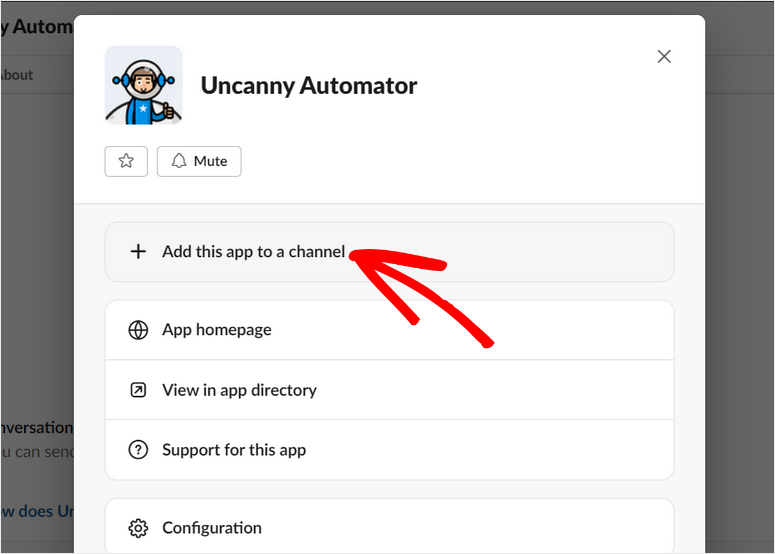Image resolution: width=775 pixels, height=554 pixels.
Task: Star the Uncanny Automator app
Action: click(x=126, y=161)
